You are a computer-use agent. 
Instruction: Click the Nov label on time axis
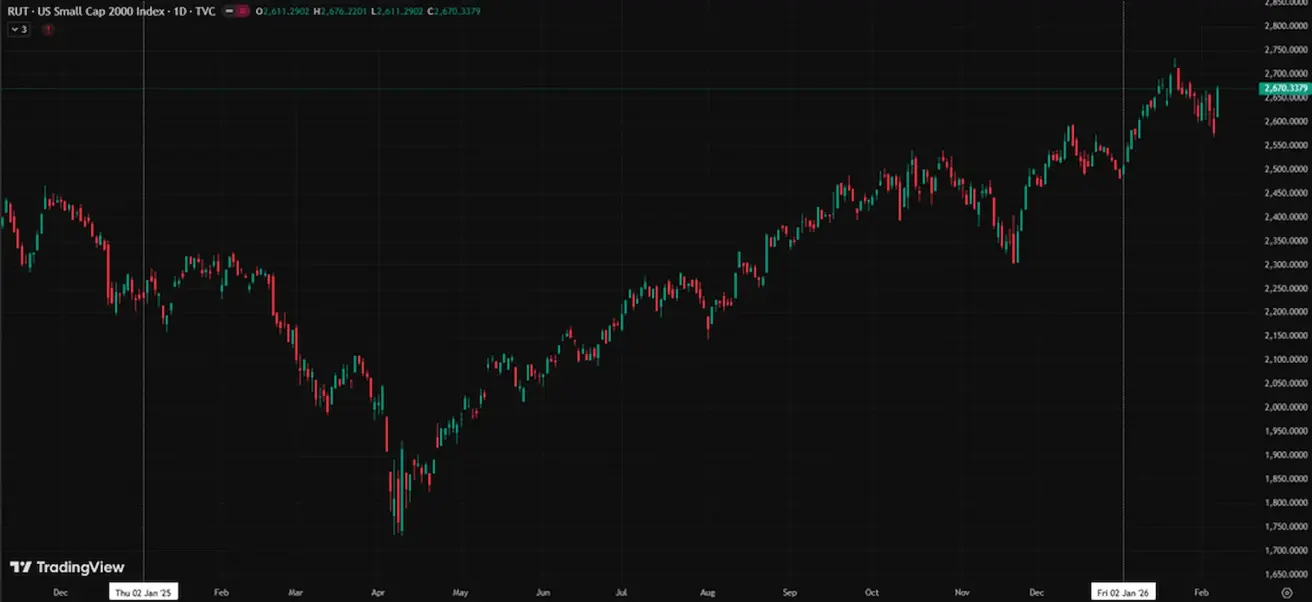[x=962, y=592]
